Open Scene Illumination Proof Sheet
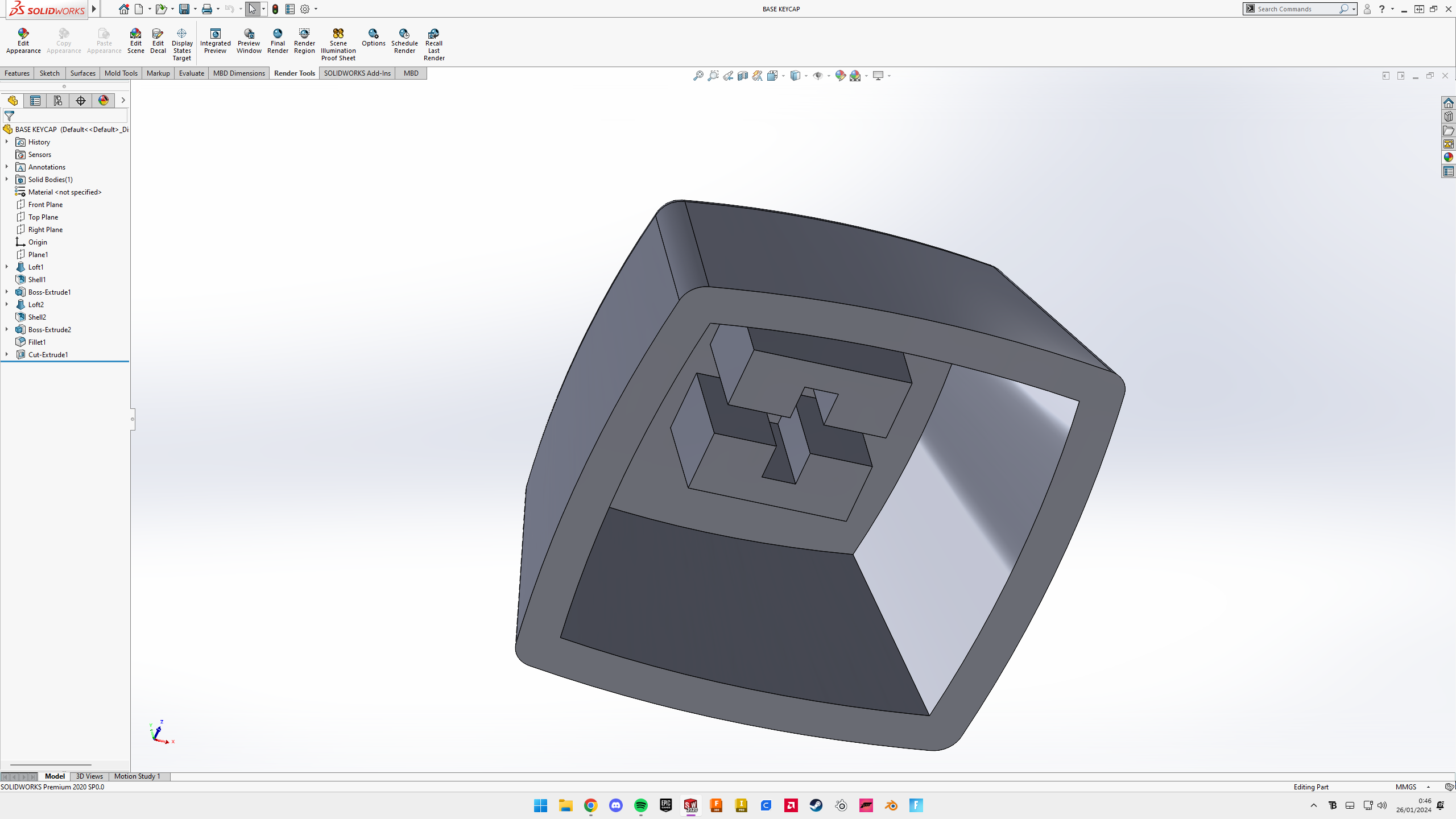Viewport: 1456px width, 819px height. (x=338, y=44)
